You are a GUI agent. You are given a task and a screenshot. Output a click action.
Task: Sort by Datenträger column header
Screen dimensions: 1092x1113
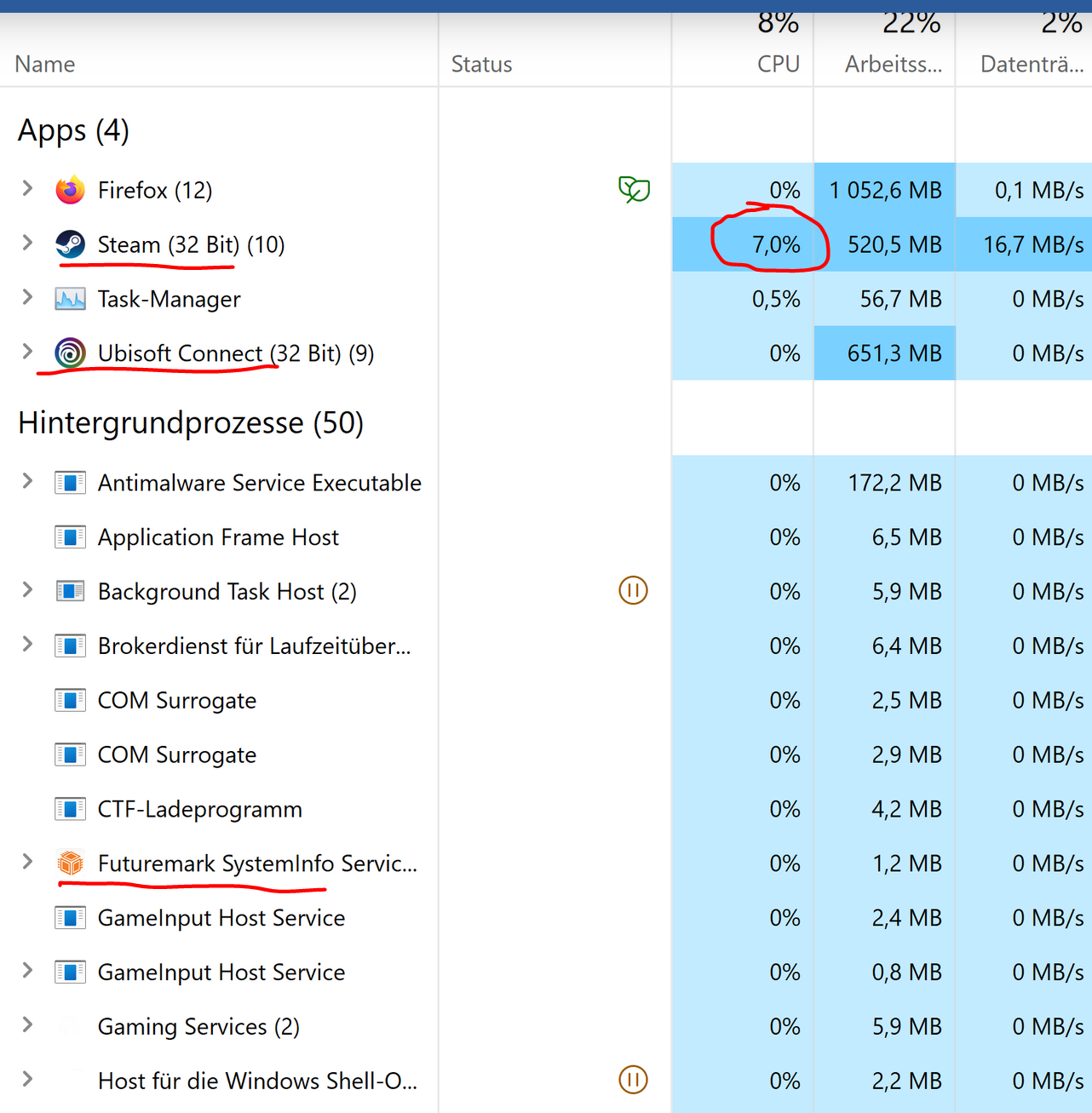1032,64
